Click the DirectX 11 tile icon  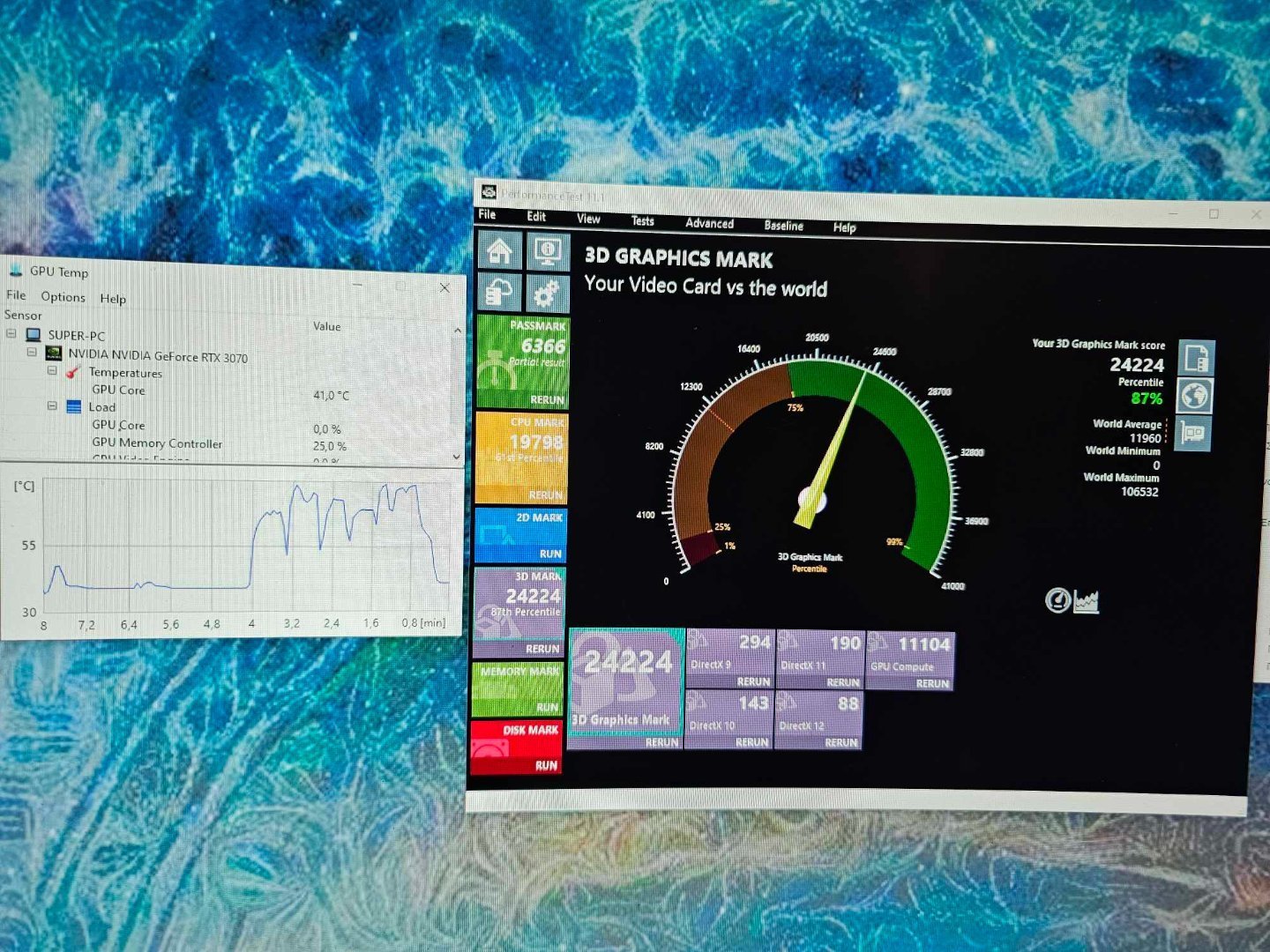pos(787,642)
